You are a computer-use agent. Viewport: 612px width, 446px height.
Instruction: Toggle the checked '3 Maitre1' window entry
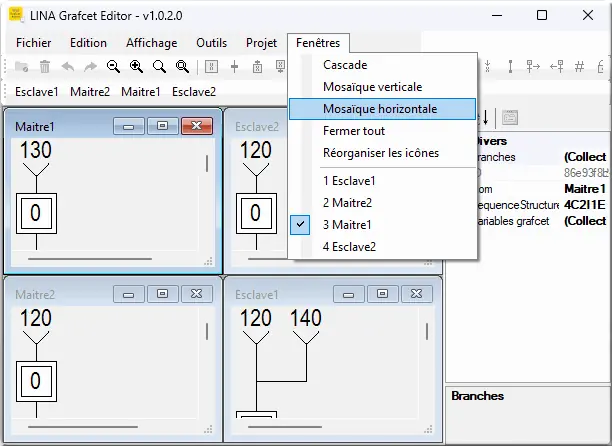(383, 225)
